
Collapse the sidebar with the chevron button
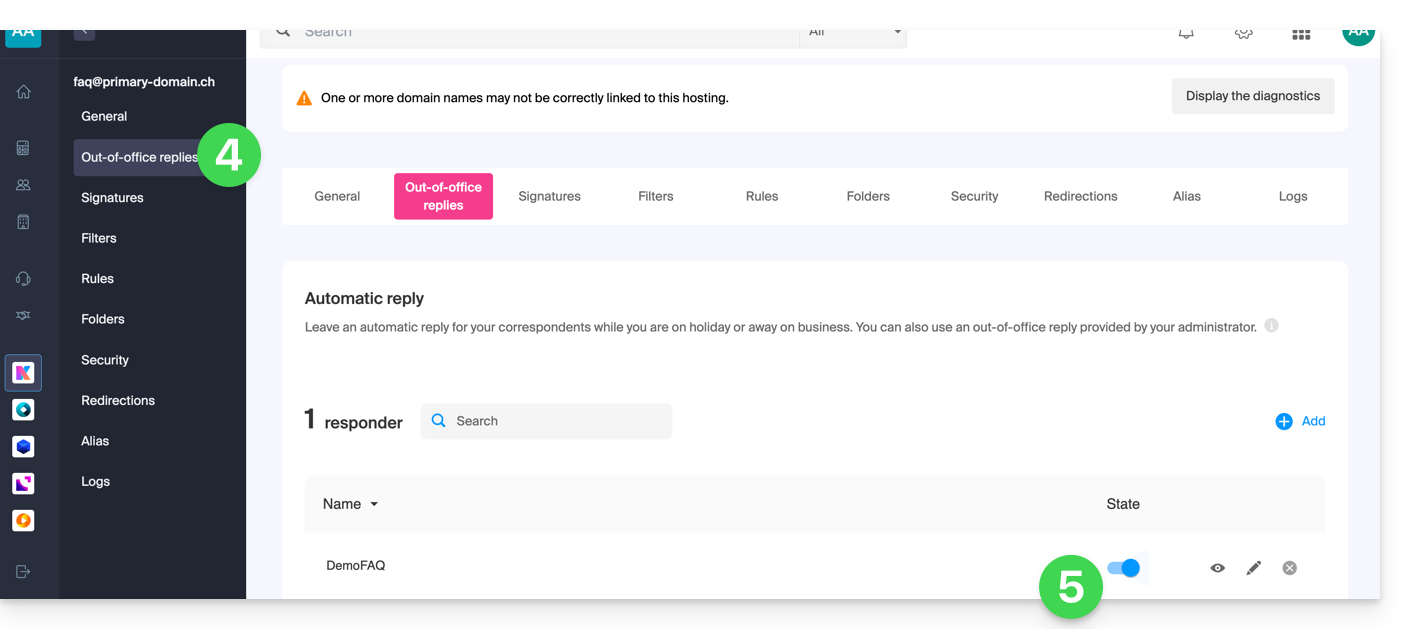pos(85,32)
